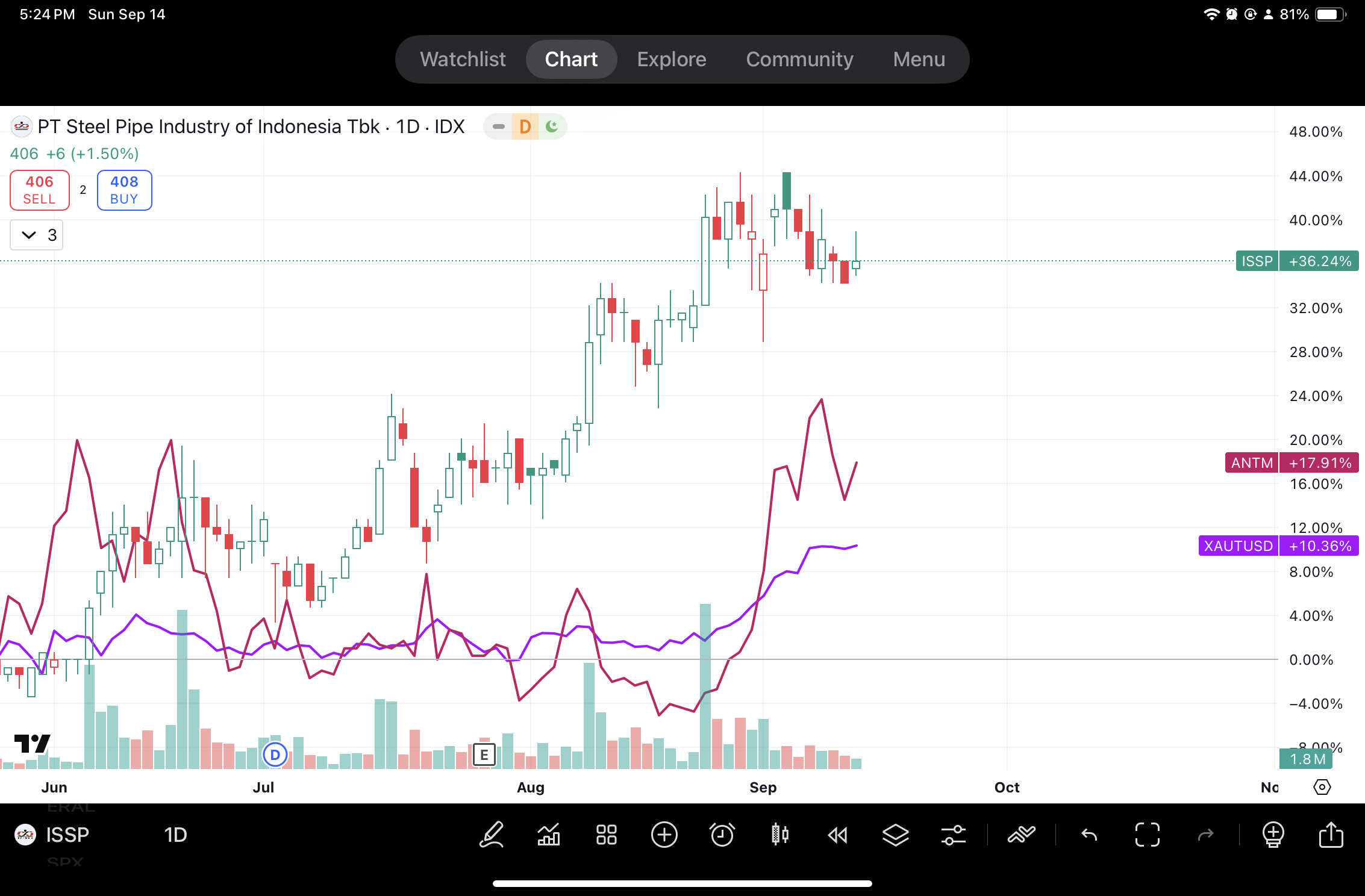Select the XAUUSD +10.36% price label

[1278, 546]
